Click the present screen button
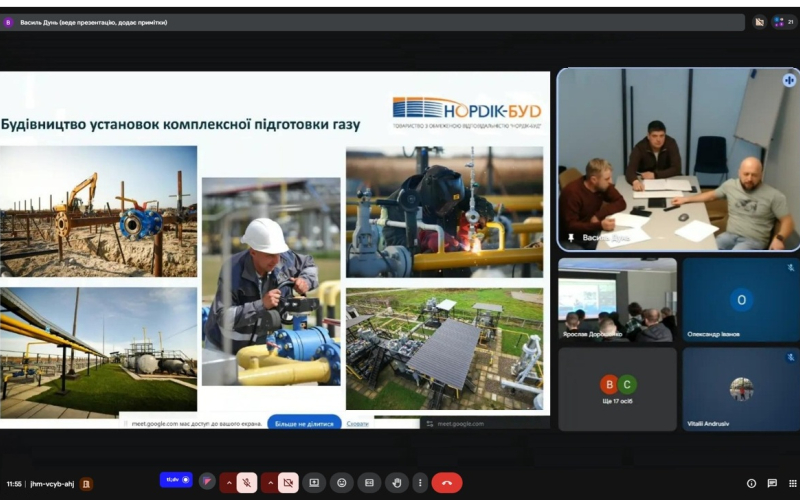The width and height of the screenshot is (800, 500). point(314,483)
